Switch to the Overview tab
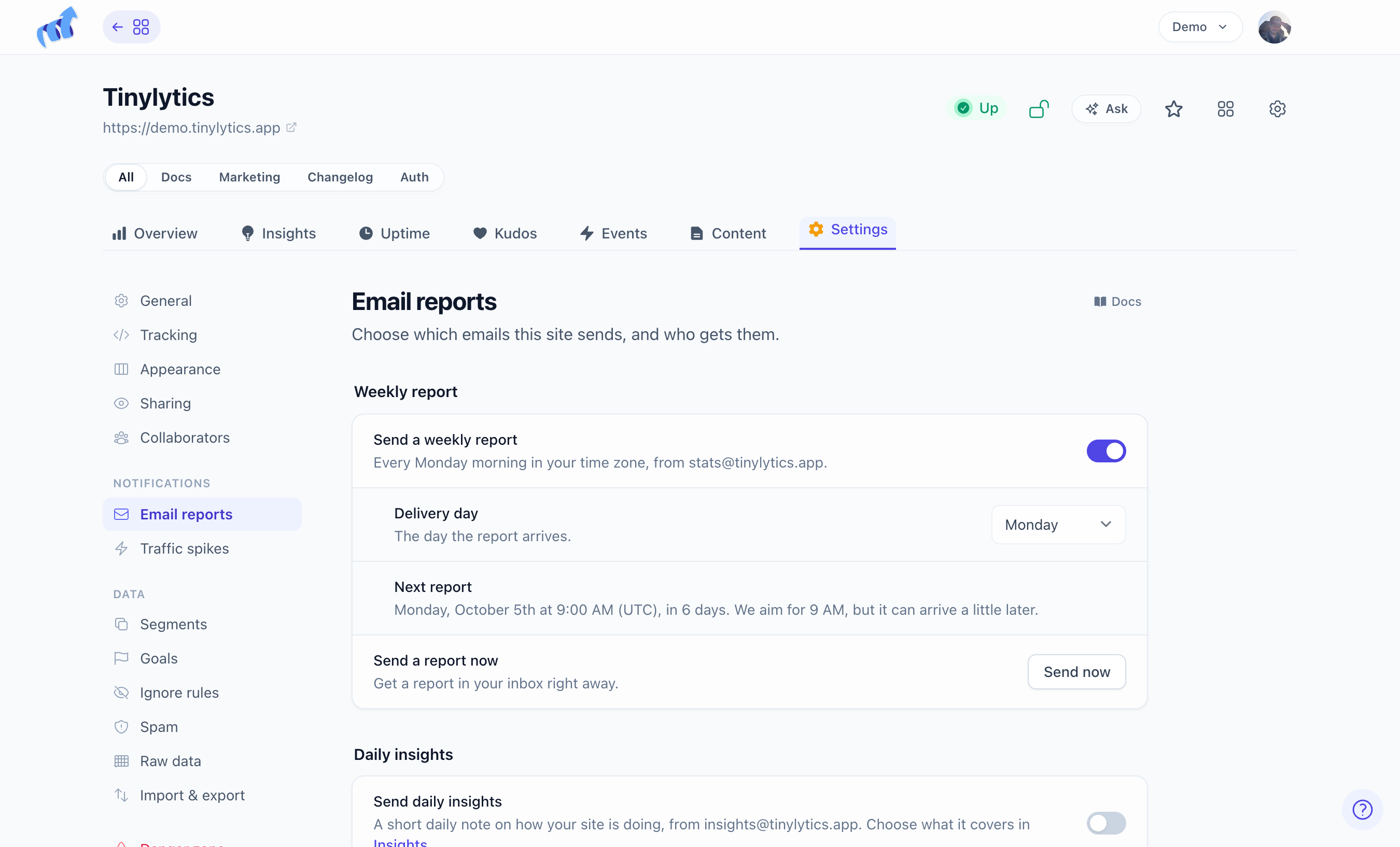This screenshot has width=1400, height=847. point(155,233)
